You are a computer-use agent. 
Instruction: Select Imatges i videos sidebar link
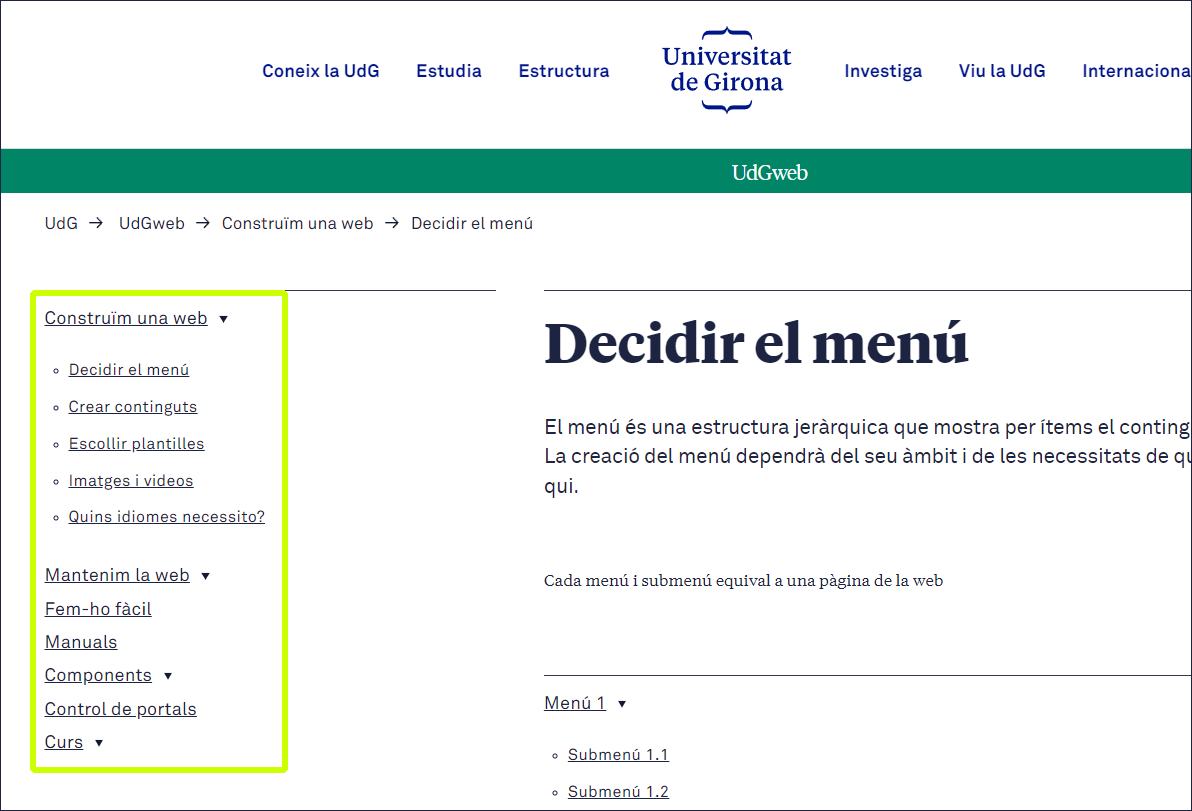pos(131,481)
